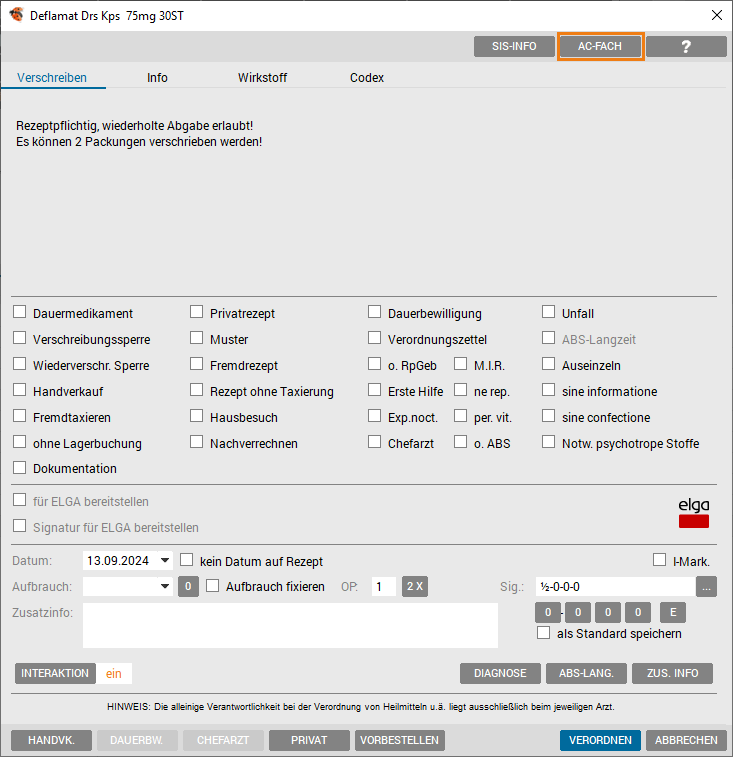Check the Dokumentation checkbox
Image resolution: width=733 pixels, height=757 pixels.
(19, 467)
